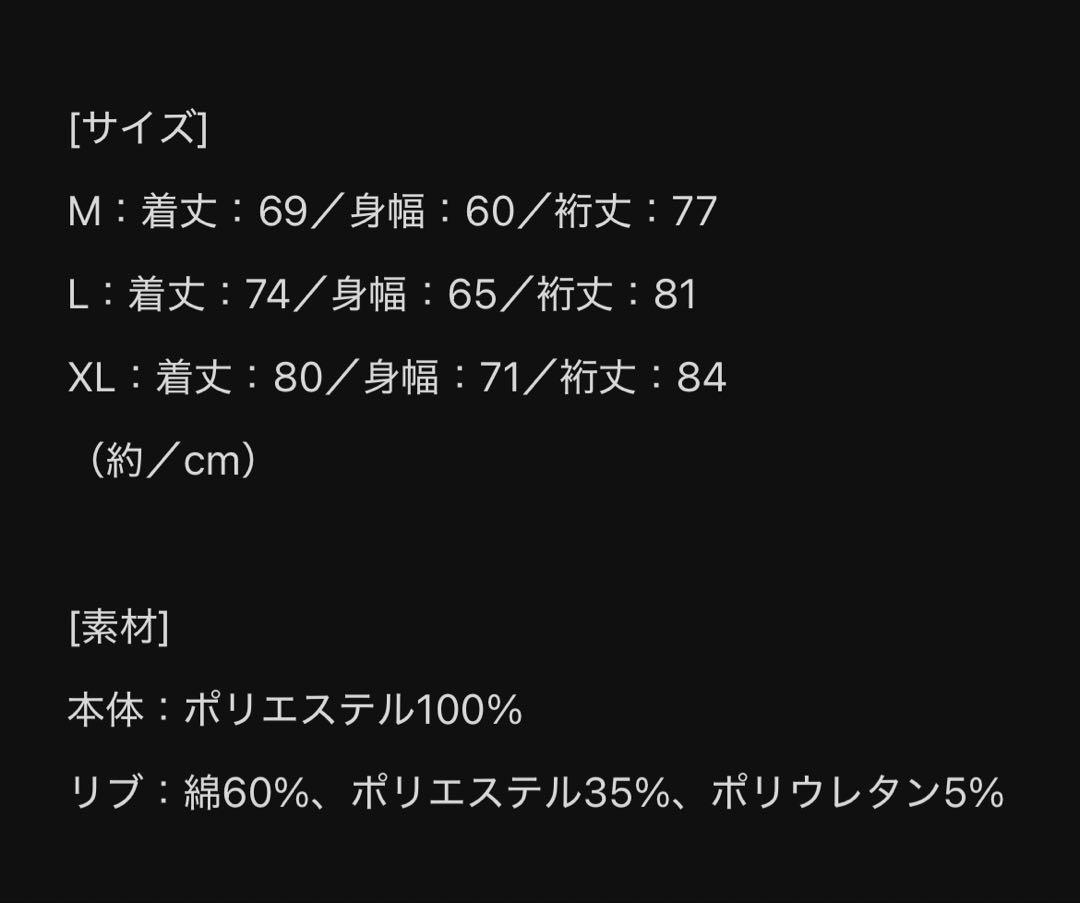Click the XL 着丈：80 value
The image size is (1080, 903).
tap(239, 377)
